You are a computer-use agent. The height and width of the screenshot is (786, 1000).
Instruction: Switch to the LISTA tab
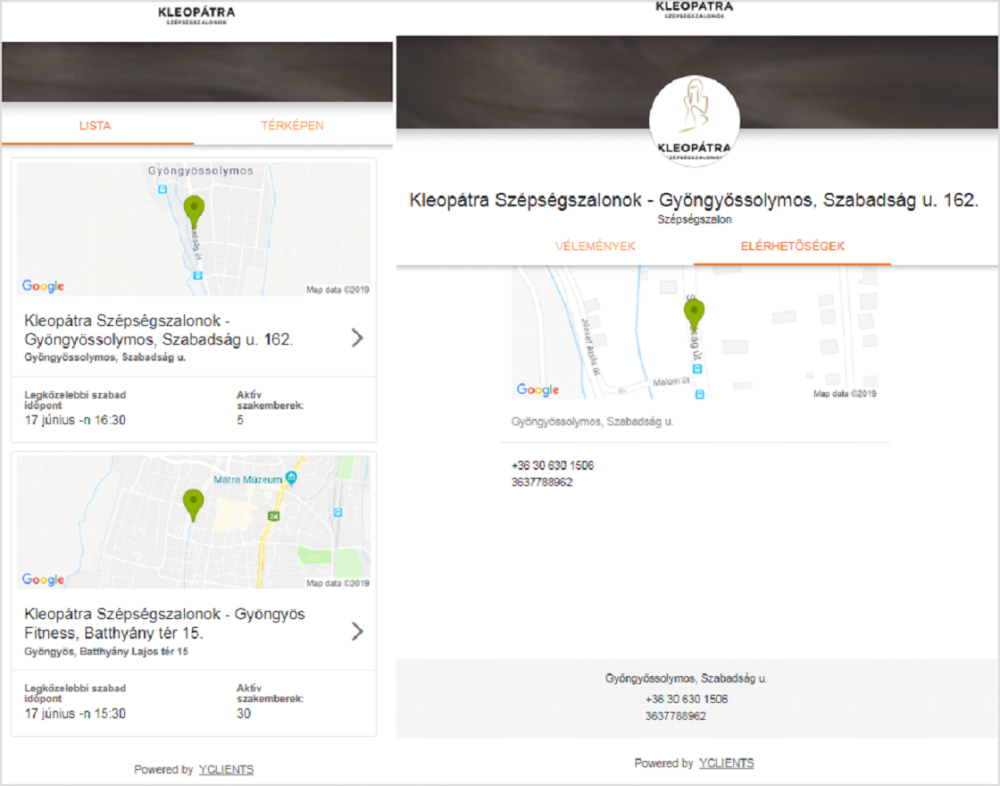(95, 126)
